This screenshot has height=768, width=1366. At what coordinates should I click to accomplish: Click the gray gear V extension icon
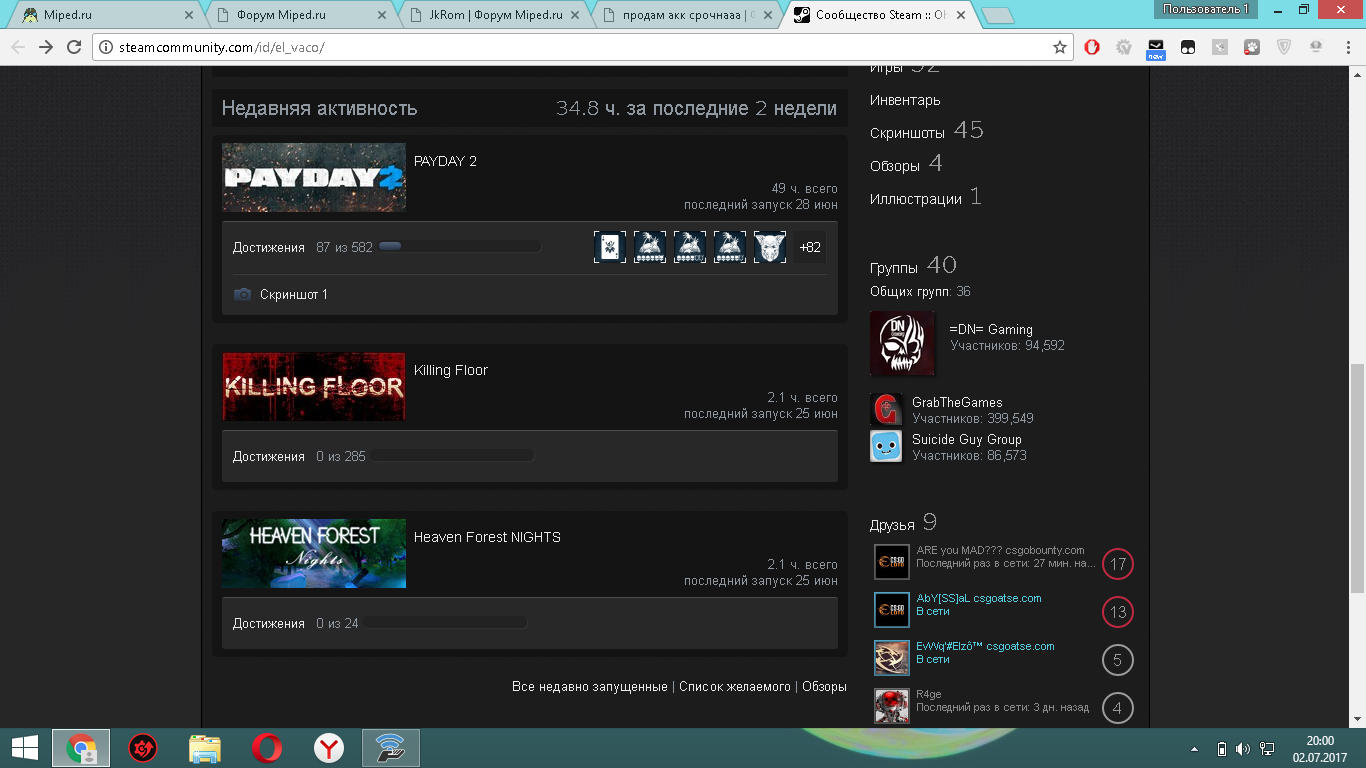pyautogui.click(x=1123, y=47)
